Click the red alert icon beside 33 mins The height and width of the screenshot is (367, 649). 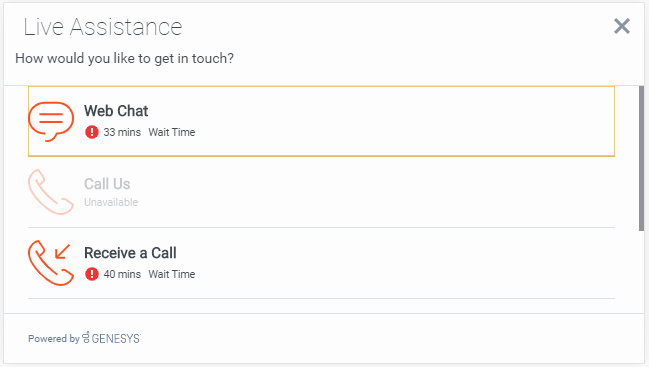pyautogui.click(x=92, y=132)
